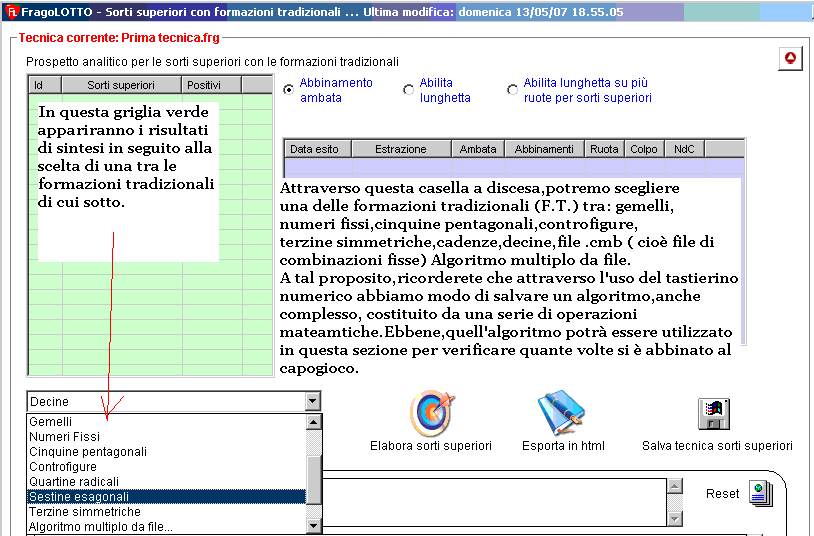Click the Elabora sorti superiori target icon
Screen dimensions: 814x536
point(431,412)
